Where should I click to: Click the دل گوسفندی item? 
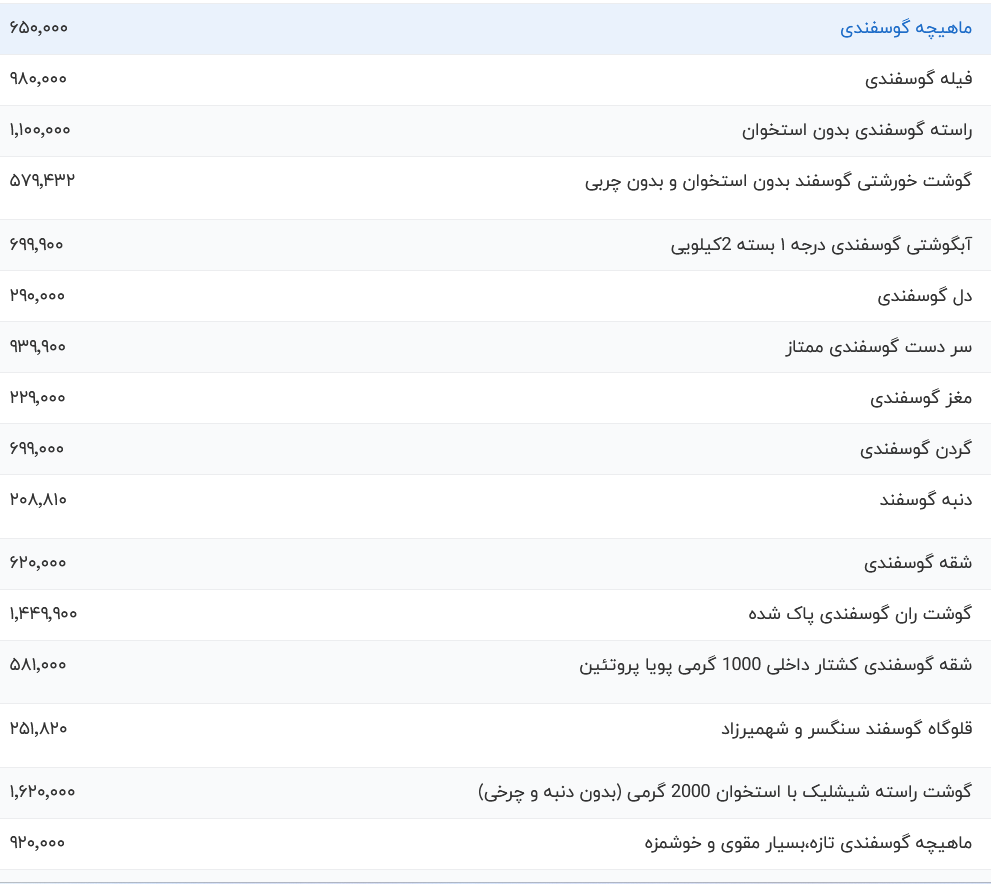click(925, 296)
